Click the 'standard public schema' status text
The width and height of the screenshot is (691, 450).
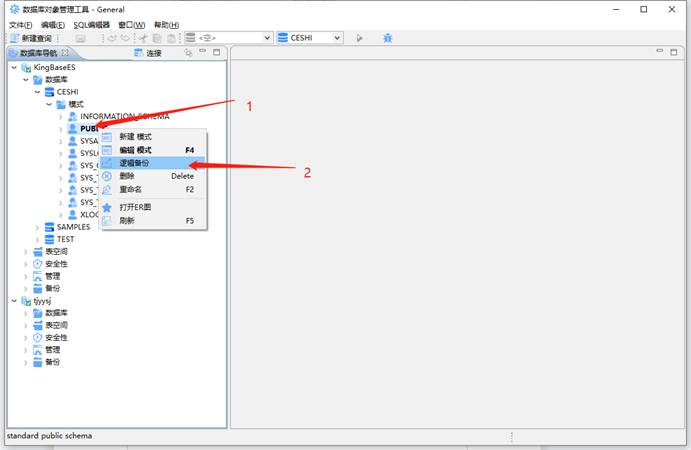pyautogui.click(x=49, y=436)
